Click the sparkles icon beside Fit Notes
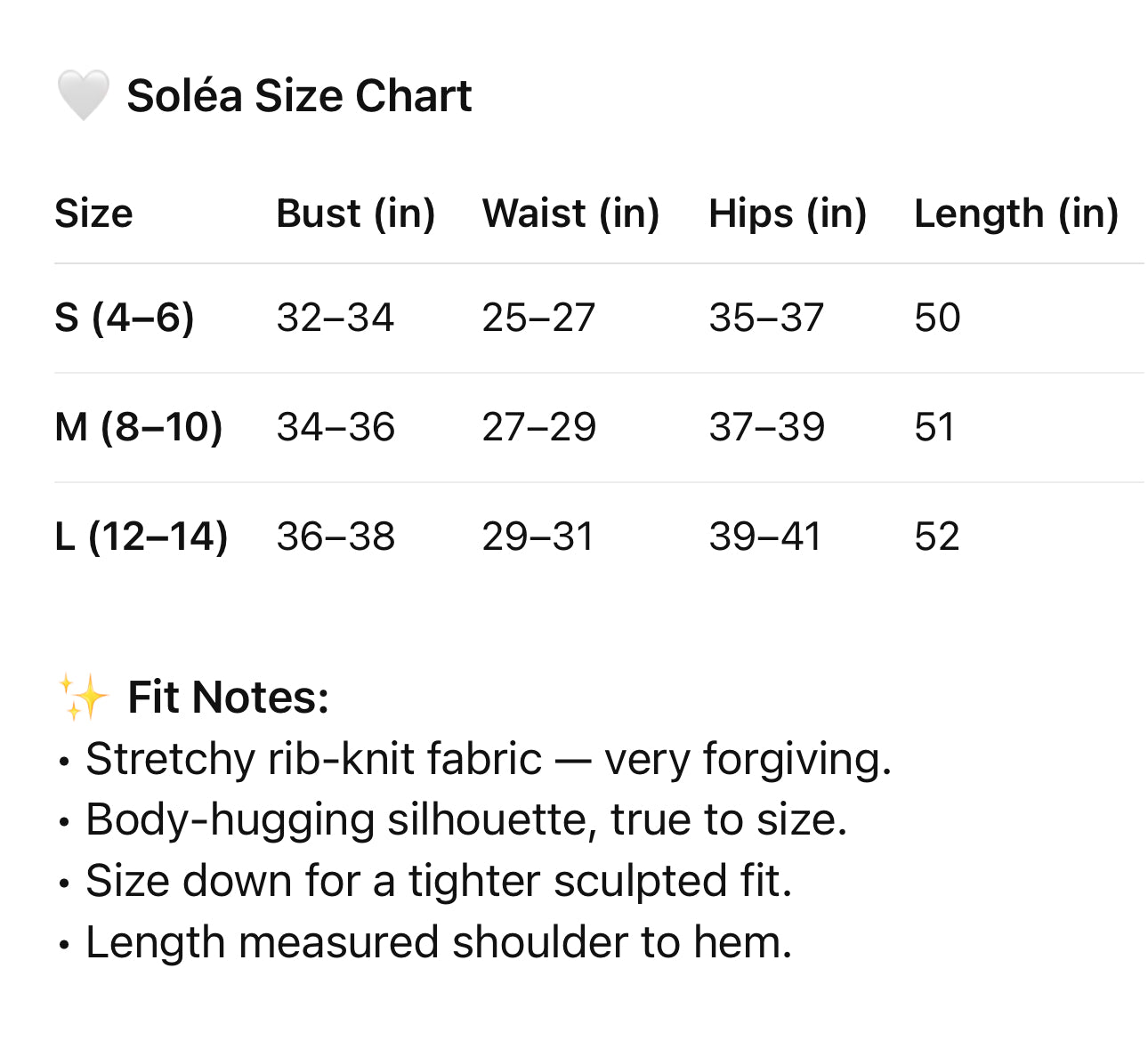The image size is (1148, 1049). click(83, 697)
